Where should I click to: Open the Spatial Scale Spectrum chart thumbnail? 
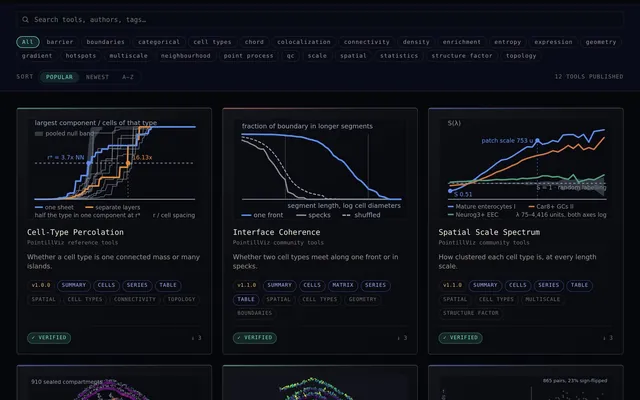(526, 169)
